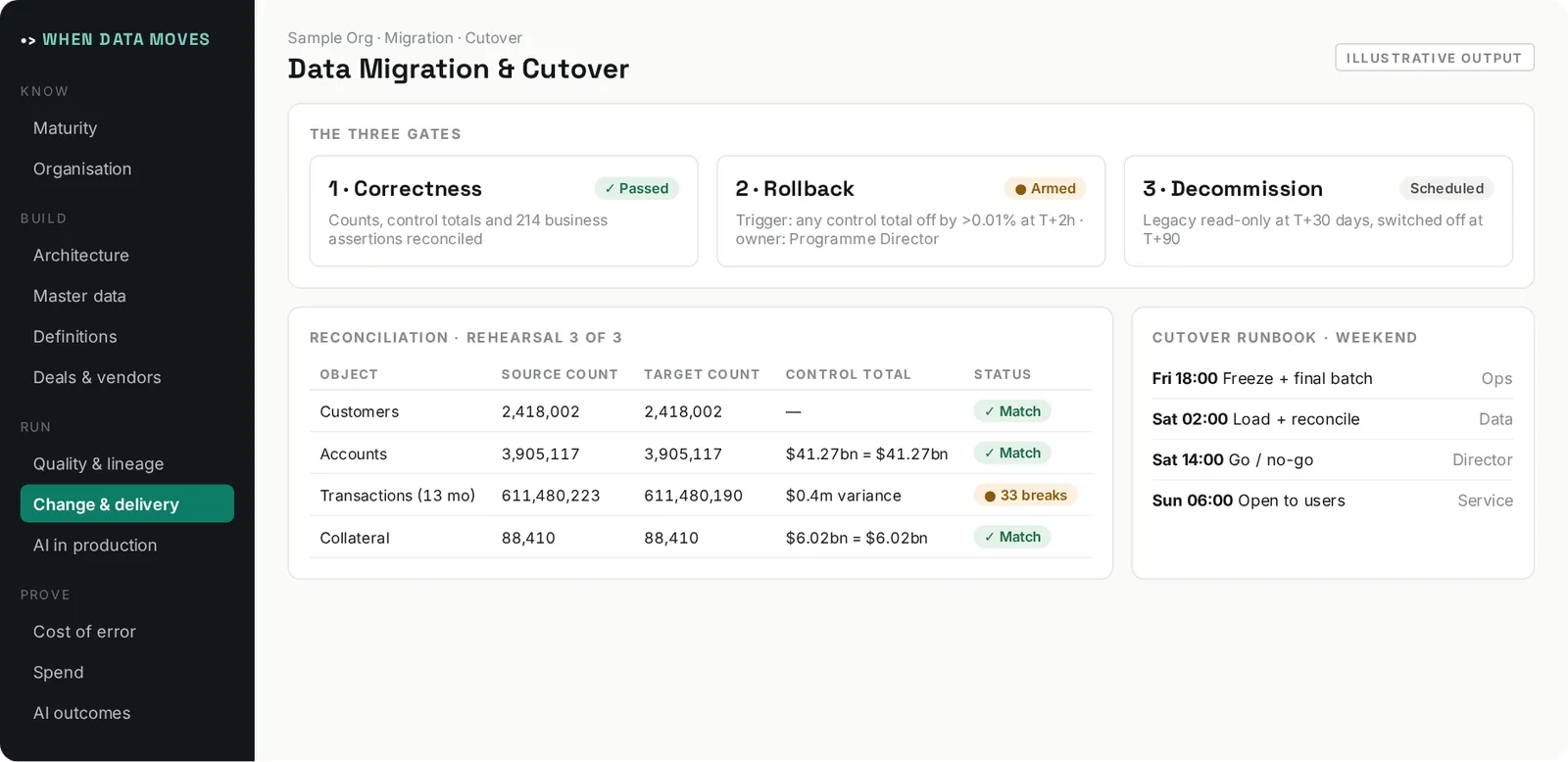Open AI outcomes in sidebar
Image resolution: width=1568 pixels, height=762 pixels.
click(127, 713)
